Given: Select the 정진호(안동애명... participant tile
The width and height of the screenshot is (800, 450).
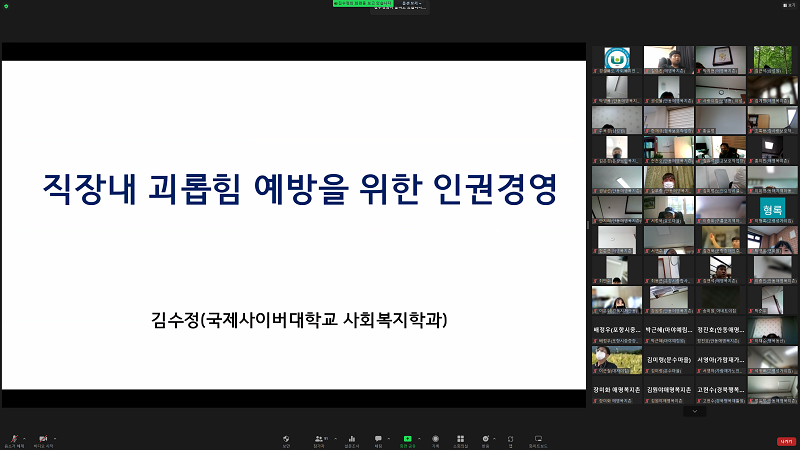Looking at the screenshot, I should [x=721, y=330].
